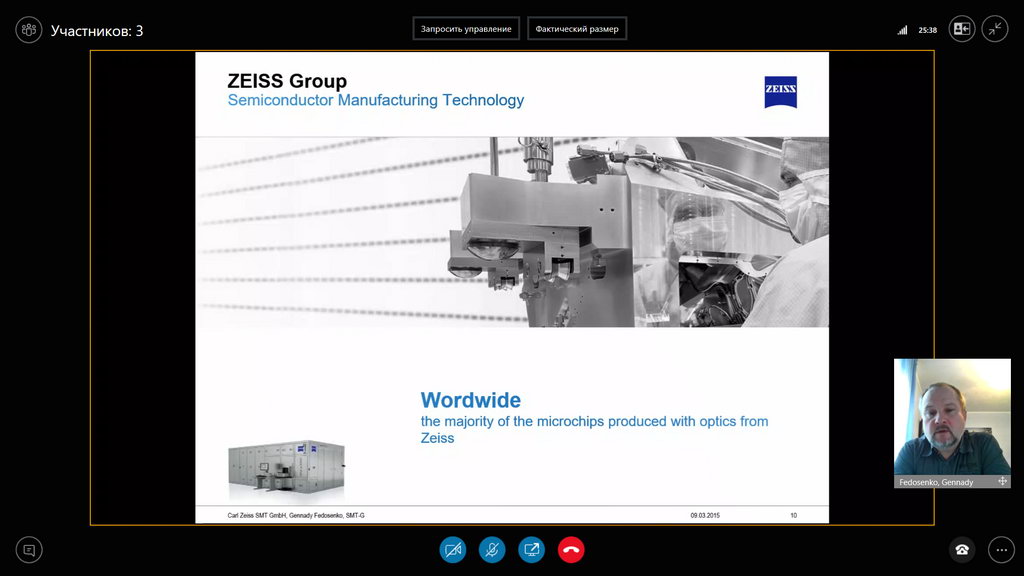Open the call controls phone icon

tap(962, 549)
